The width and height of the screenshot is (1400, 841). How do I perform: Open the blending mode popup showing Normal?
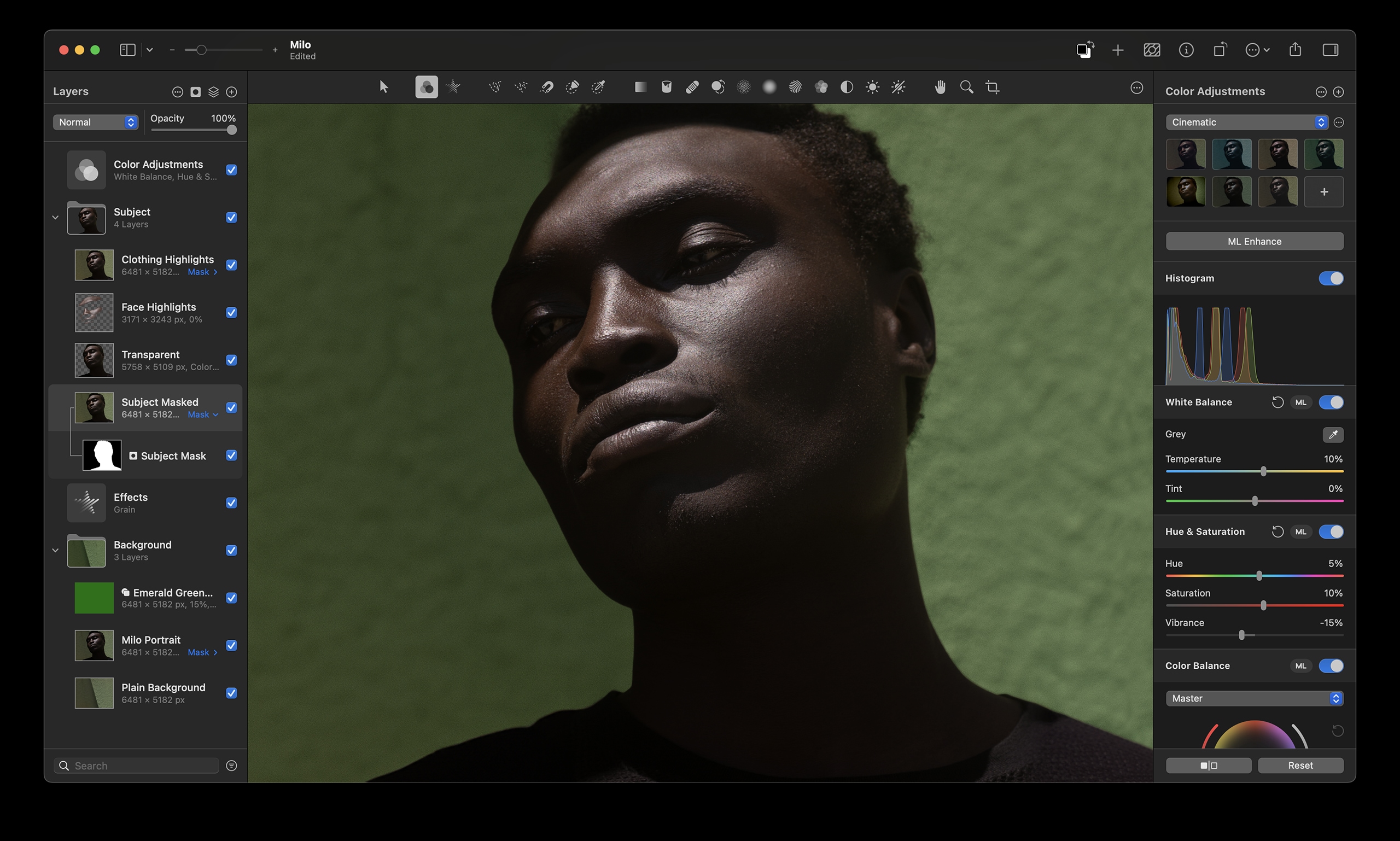tap(95, 122)
